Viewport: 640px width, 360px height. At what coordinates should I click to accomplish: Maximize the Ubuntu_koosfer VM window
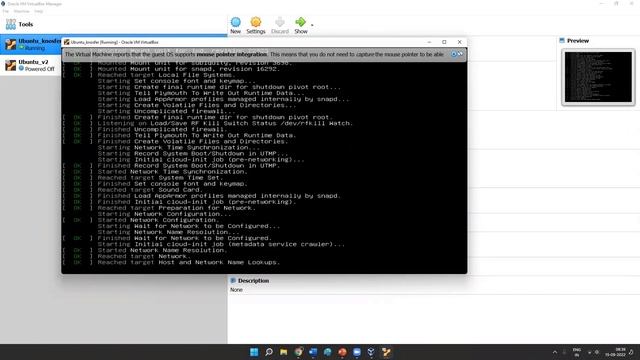444,42
